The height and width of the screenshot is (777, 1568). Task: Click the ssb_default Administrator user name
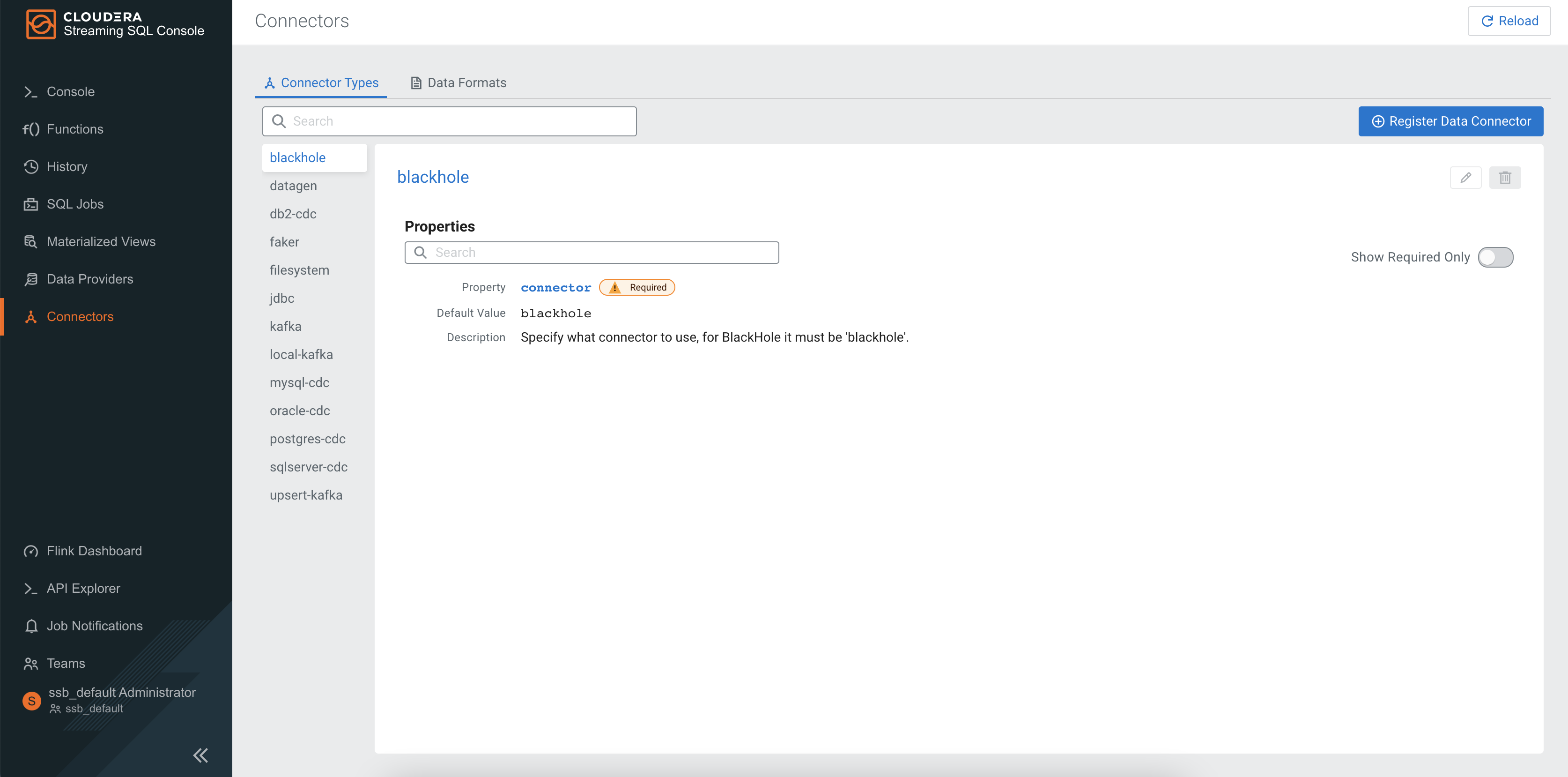point(122,692)
